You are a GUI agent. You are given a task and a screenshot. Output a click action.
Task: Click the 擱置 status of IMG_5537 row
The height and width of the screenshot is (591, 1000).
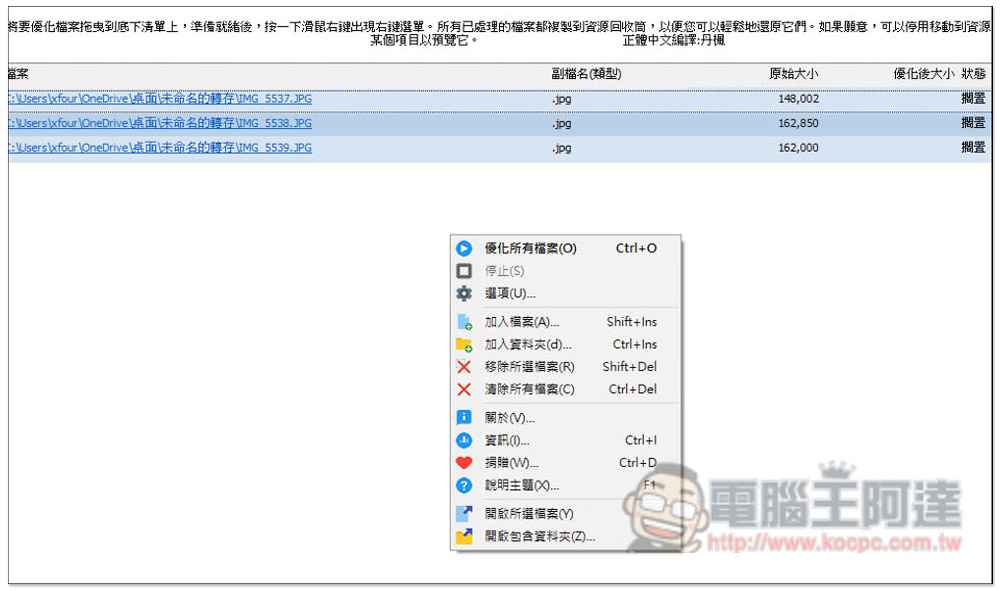point(973,99)
